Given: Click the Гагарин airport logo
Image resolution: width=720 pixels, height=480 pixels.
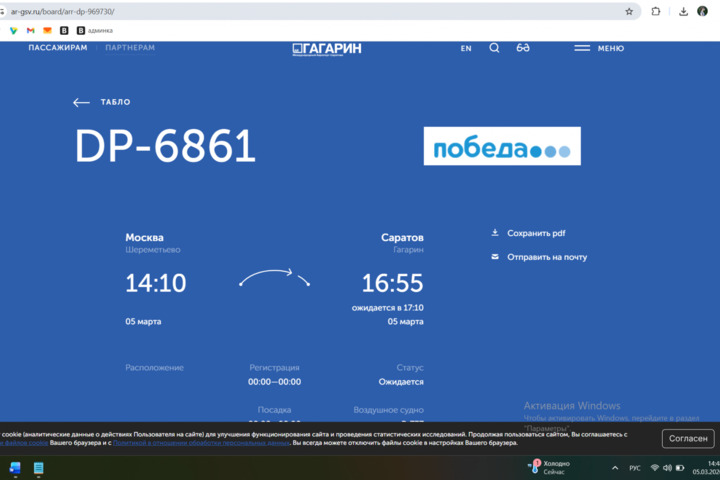Looking at the screenshot, I should [x=327, y=48].
